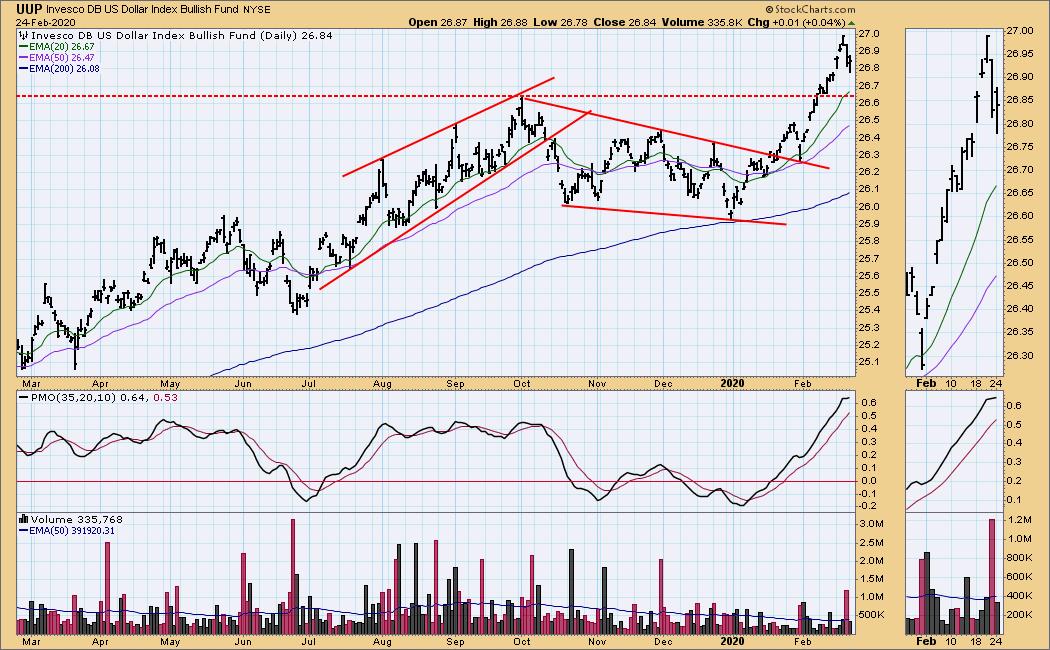This screenshot has width=1050, height=650.
Task: Click the 3.0M label on volume axis
Action: tap(873, 524)
